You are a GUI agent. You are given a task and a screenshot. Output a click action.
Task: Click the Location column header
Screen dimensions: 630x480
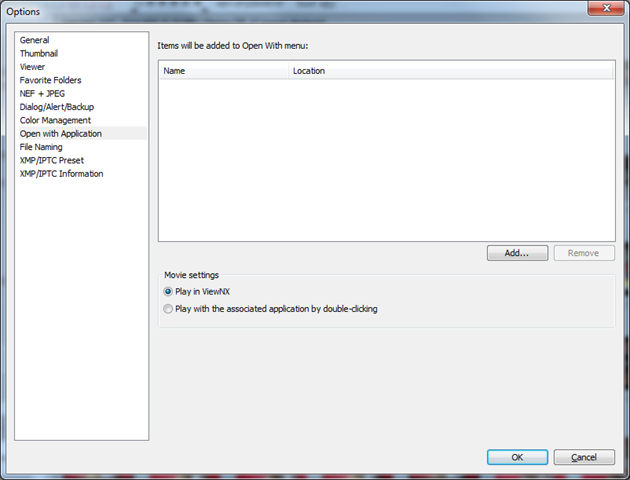[450, 71]
